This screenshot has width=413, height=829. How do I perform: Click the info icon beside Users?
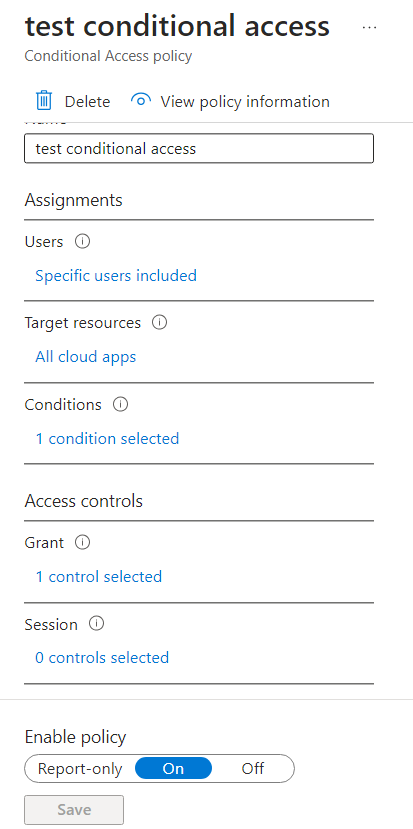(82, 242)
